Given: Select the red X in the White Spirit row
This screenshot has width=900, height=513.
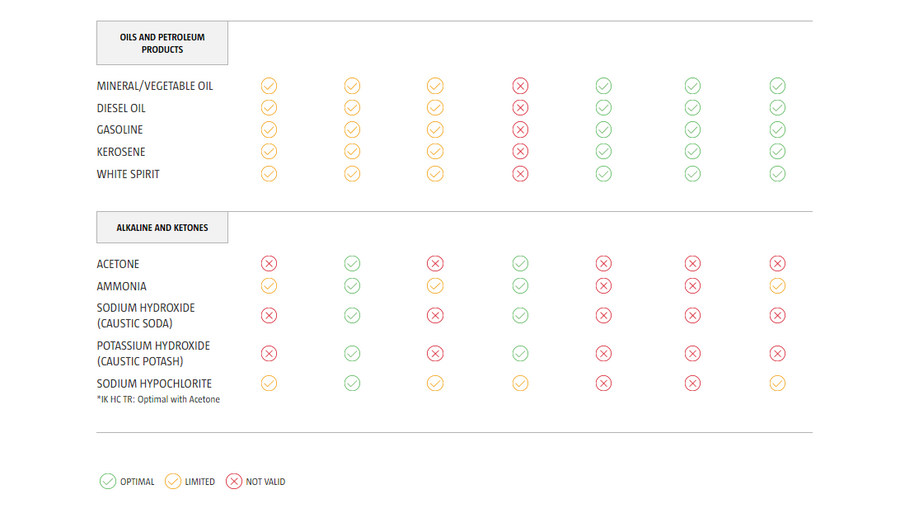Looking at the screenshot, I should 520,174.
